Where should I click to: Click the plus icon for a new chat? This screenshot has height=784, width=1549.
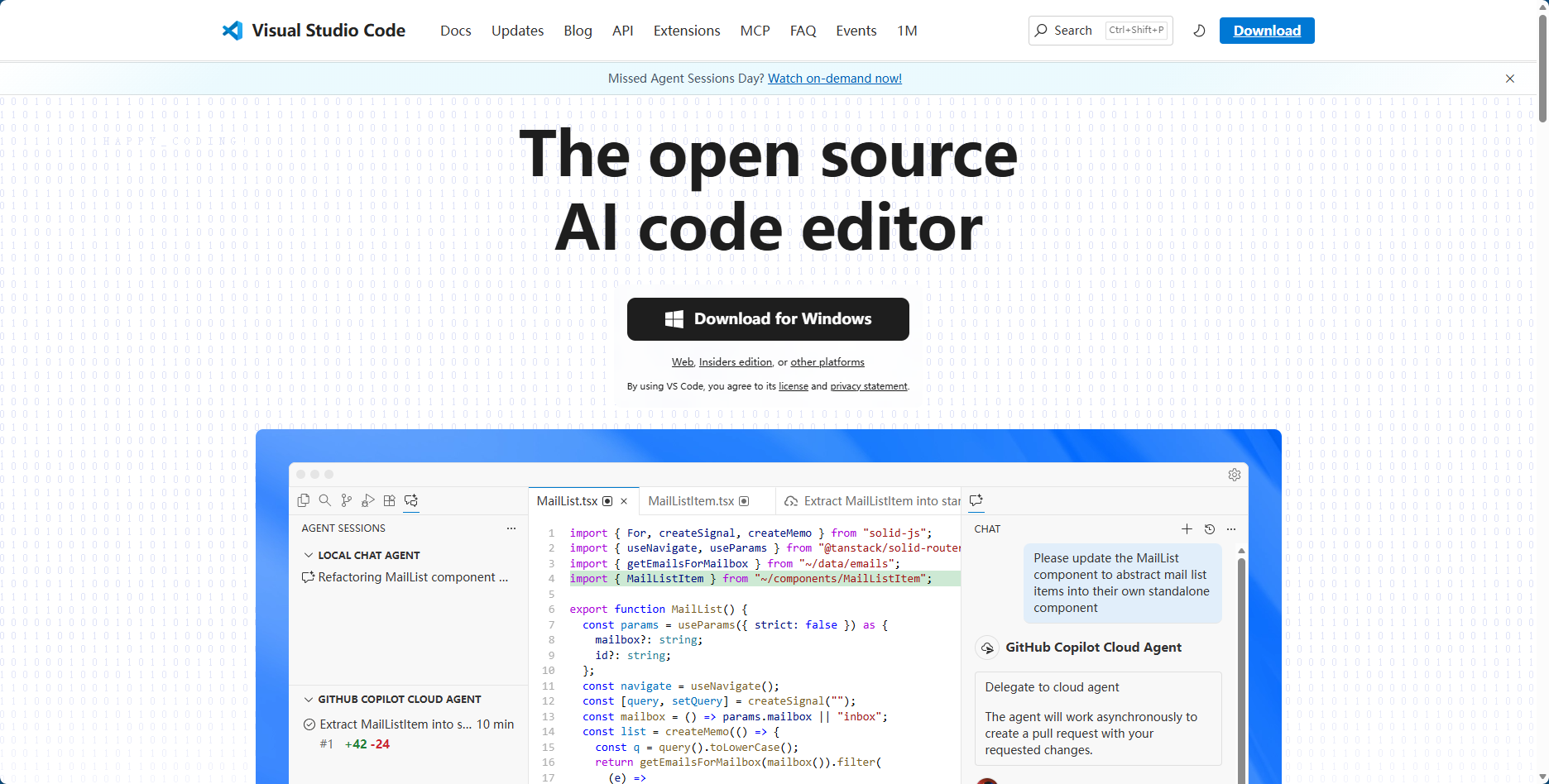pyautogui.click(x=1187, y=529)
